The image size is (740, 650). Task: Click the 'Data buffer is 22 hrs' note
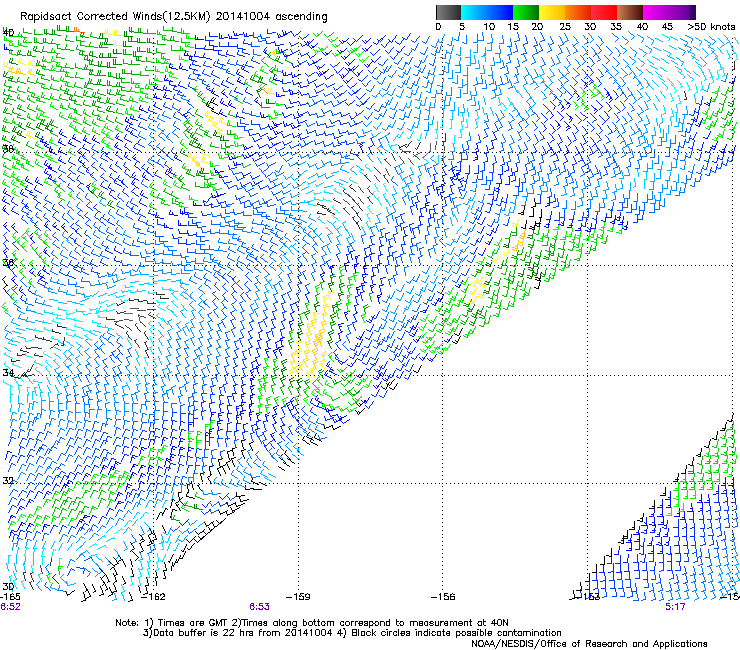click(x=352, y=633)
